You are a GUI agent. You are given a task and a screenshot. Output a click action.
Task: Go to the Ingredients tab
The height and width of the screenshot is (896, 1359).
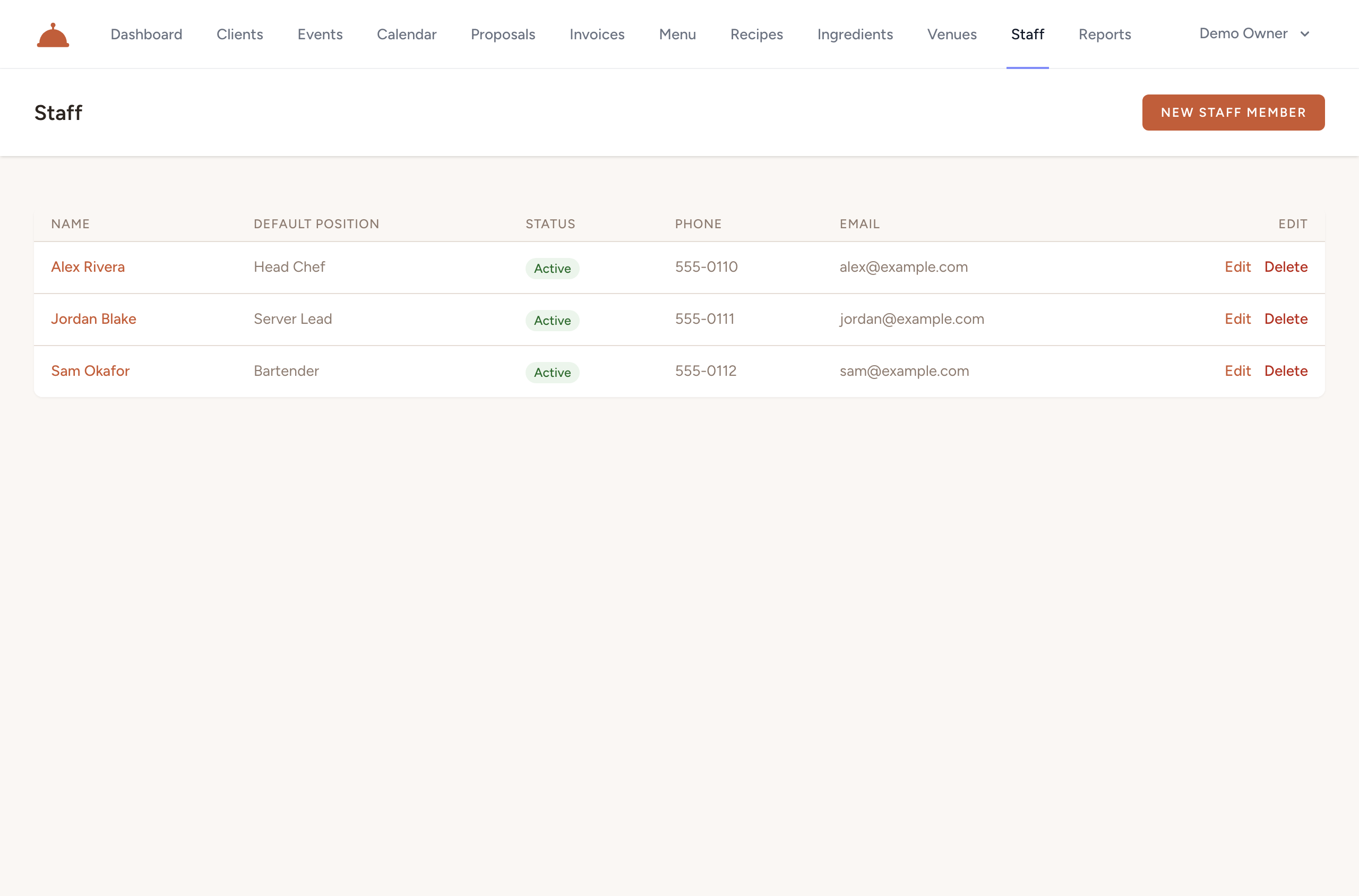pyautogui.click(x=854, y=35)
